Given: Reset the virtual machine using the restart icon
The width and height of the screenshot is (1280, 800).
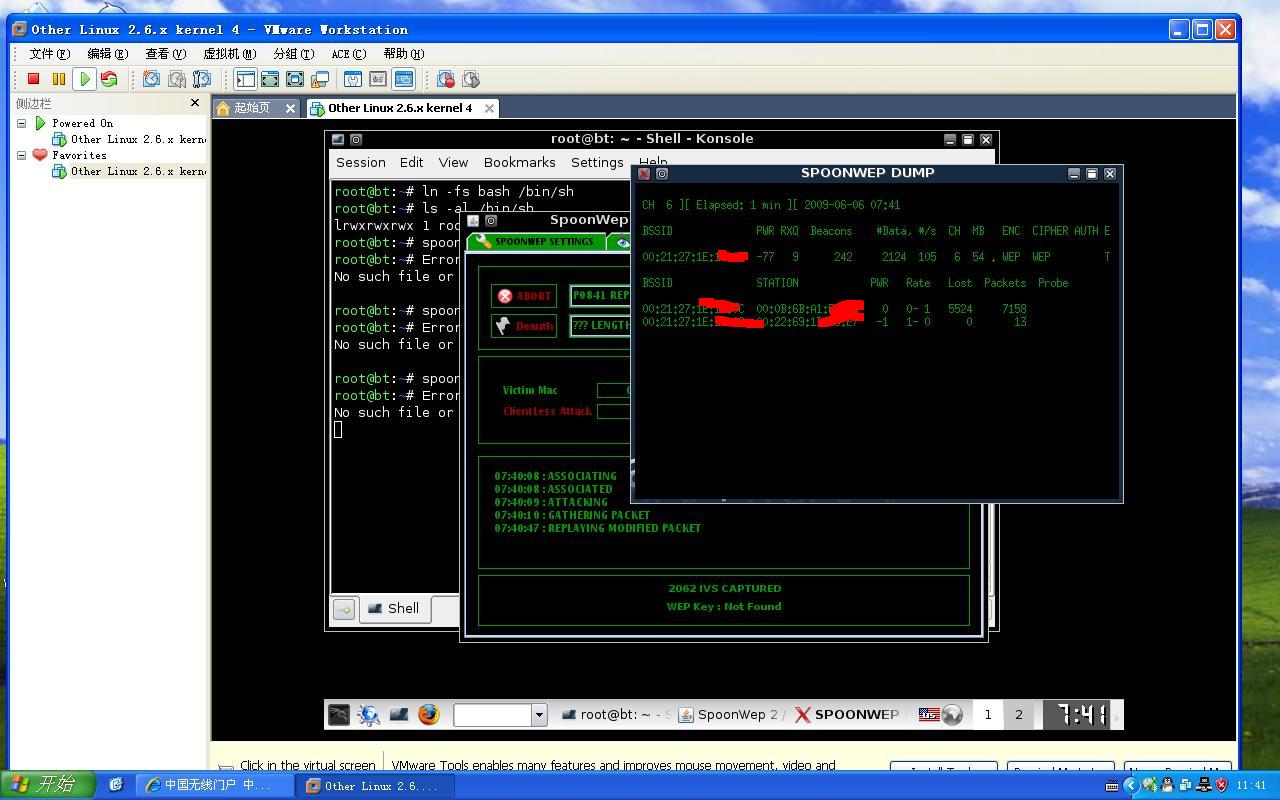Looking at the screenshot, I should pyautogui.click(x=109, y=79).
